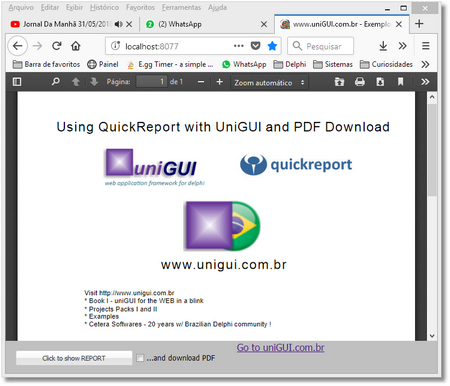Zoom out with the minus button
450x386 pixels.
201,82
